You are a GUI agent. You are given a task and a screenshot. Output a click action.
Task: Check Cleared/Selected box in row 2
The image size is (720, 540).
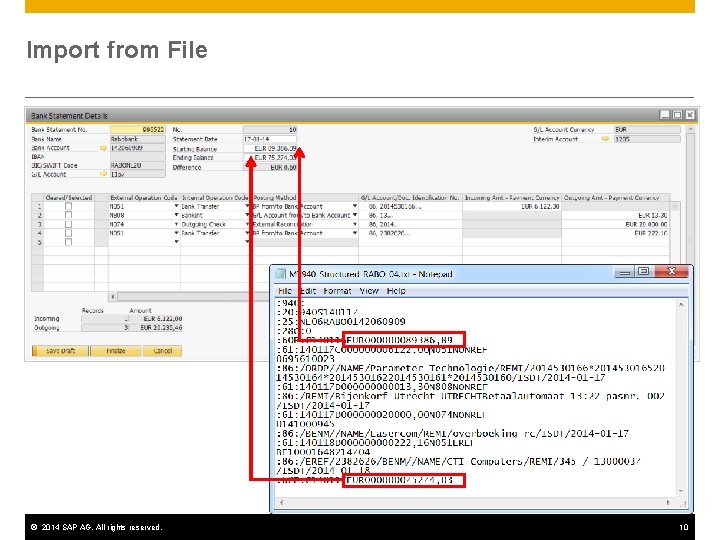68,215
